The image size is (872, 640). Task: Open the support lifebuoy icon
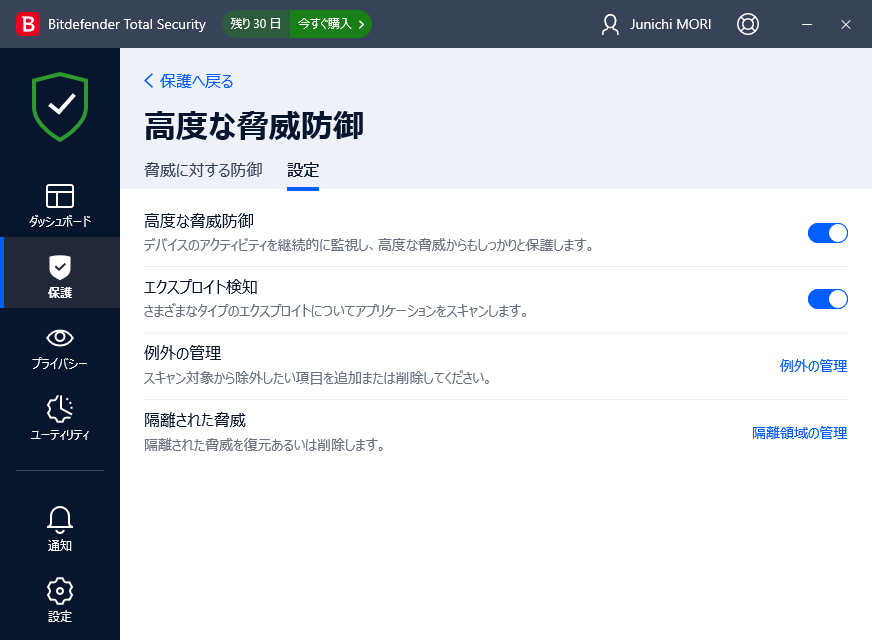747,24
